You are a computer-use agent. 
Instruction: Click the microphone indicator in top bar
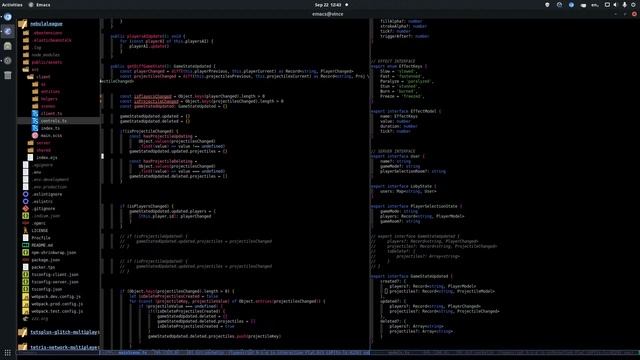click(x=624, y=5)
